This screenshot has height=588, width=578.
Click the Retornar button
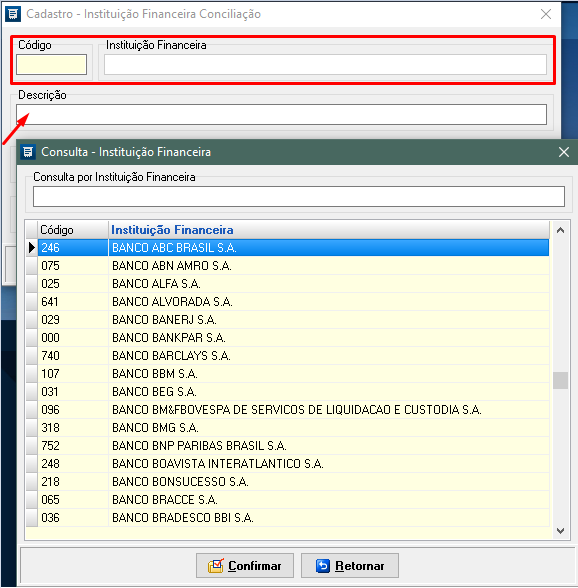click(350, 566)
